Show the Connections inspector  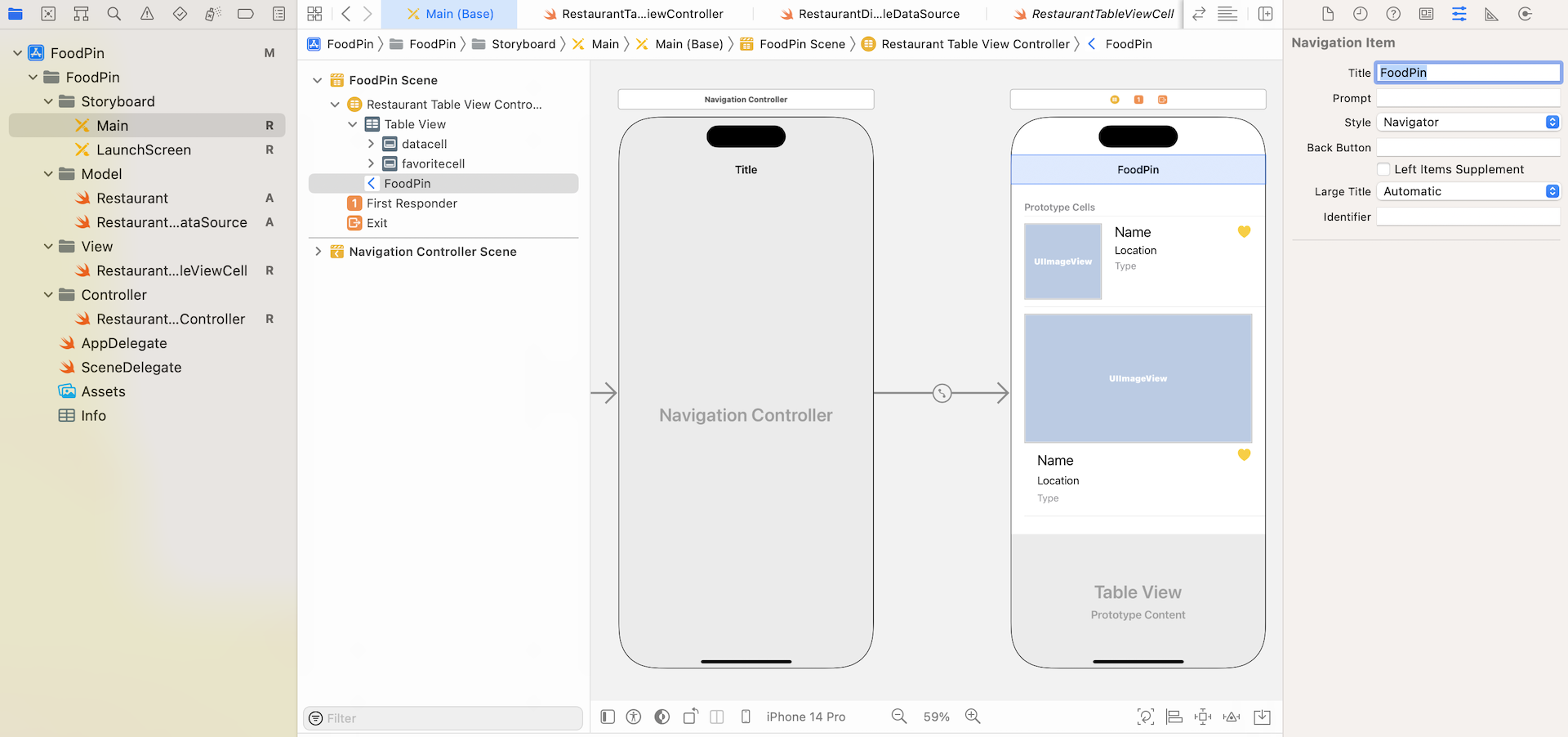(1524, 14)
